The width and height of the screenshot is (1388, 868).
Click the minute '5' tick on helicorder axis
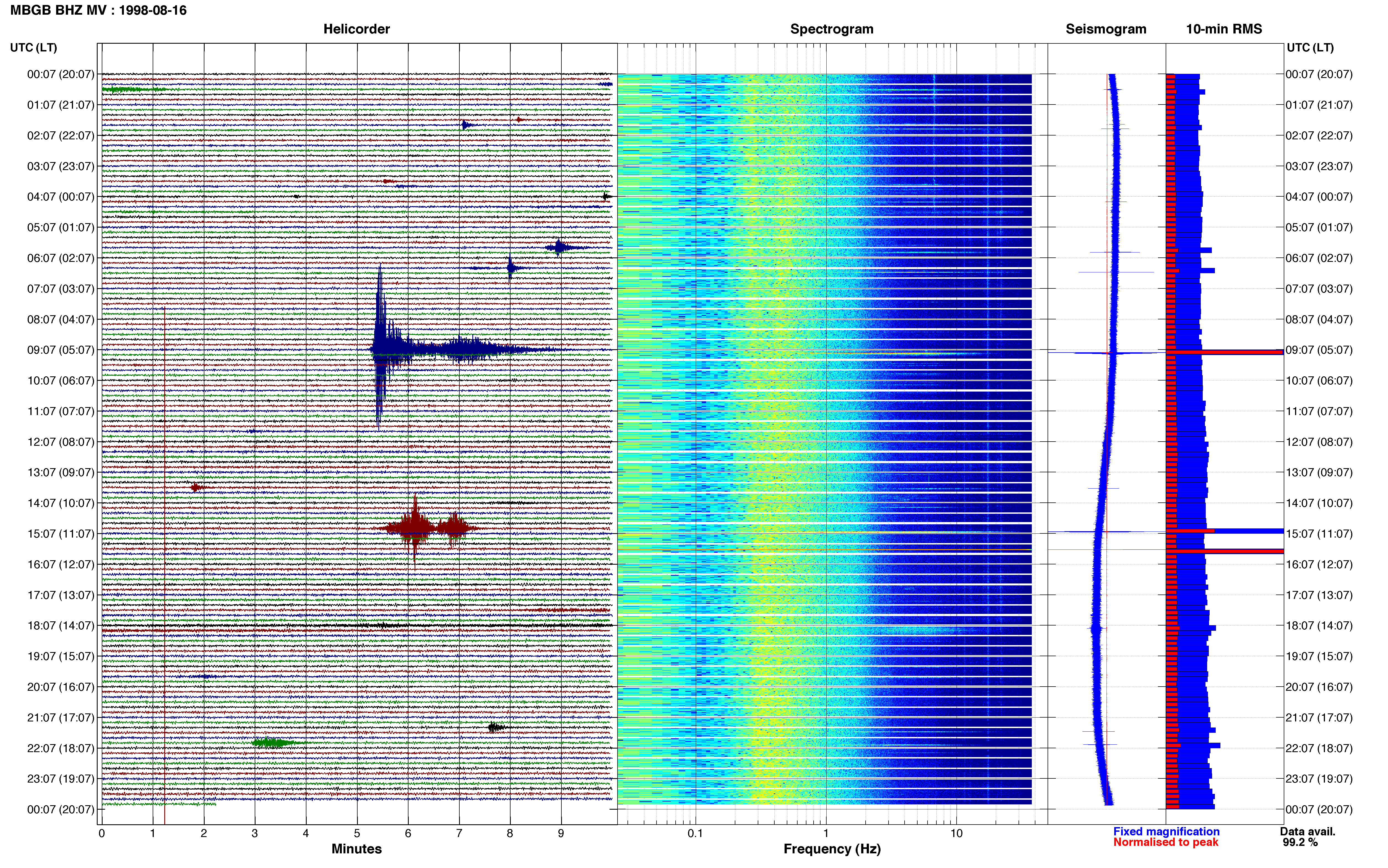pyautogui.click(x=357, y=833)
